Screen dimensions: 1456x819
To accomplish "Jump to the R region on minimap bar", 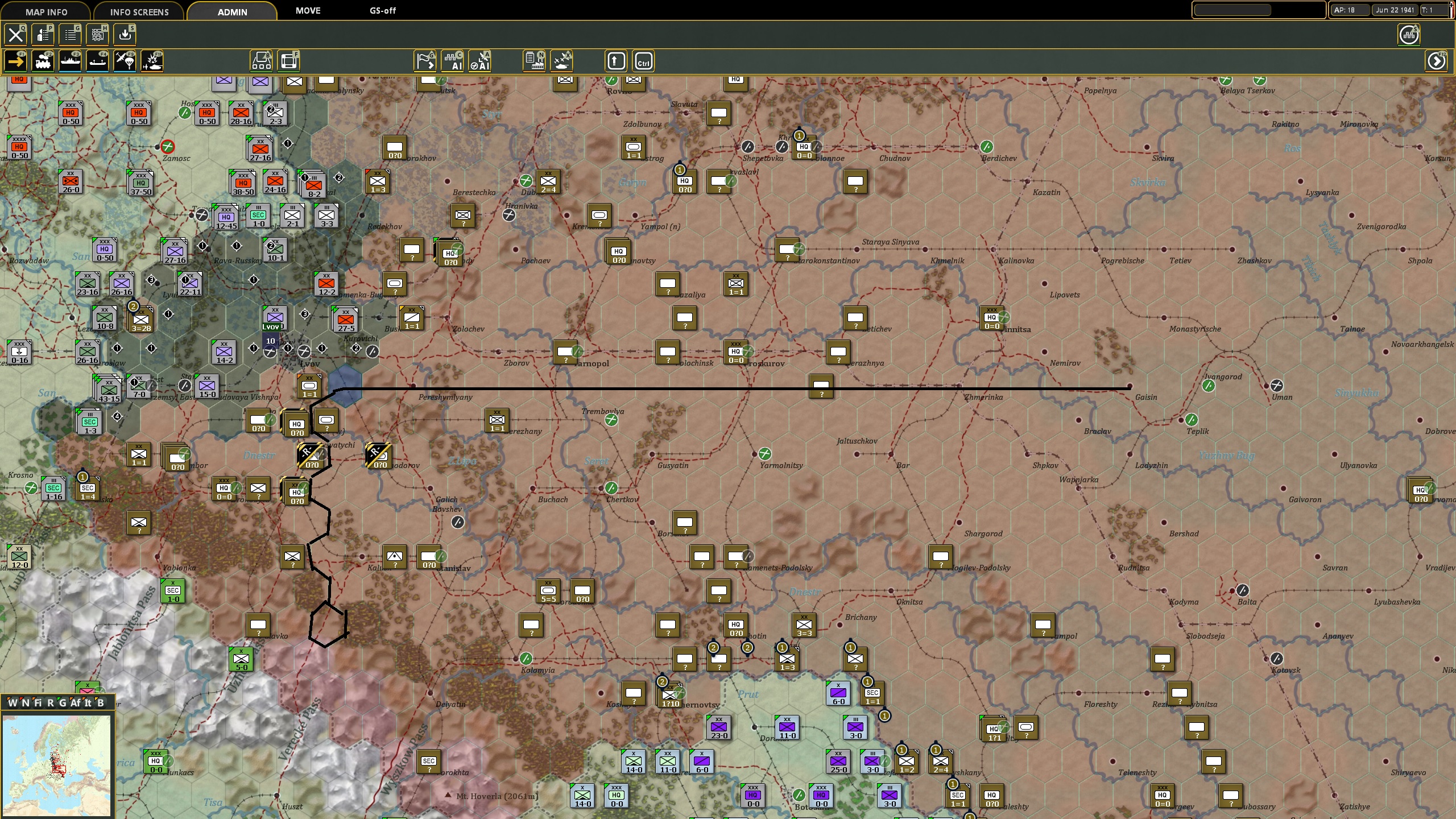I will (50, 702).
